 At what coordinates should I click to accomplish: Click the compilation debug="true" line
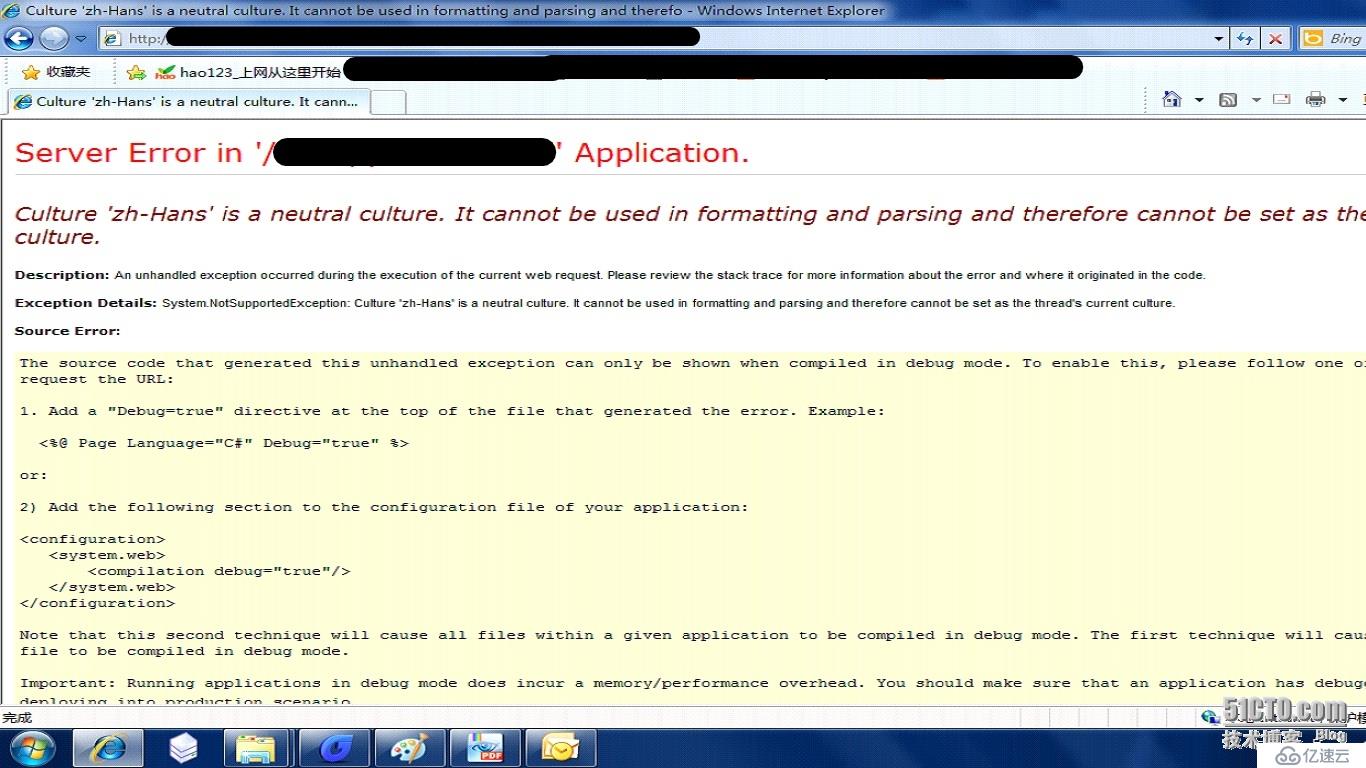click(x=219, y=571)
